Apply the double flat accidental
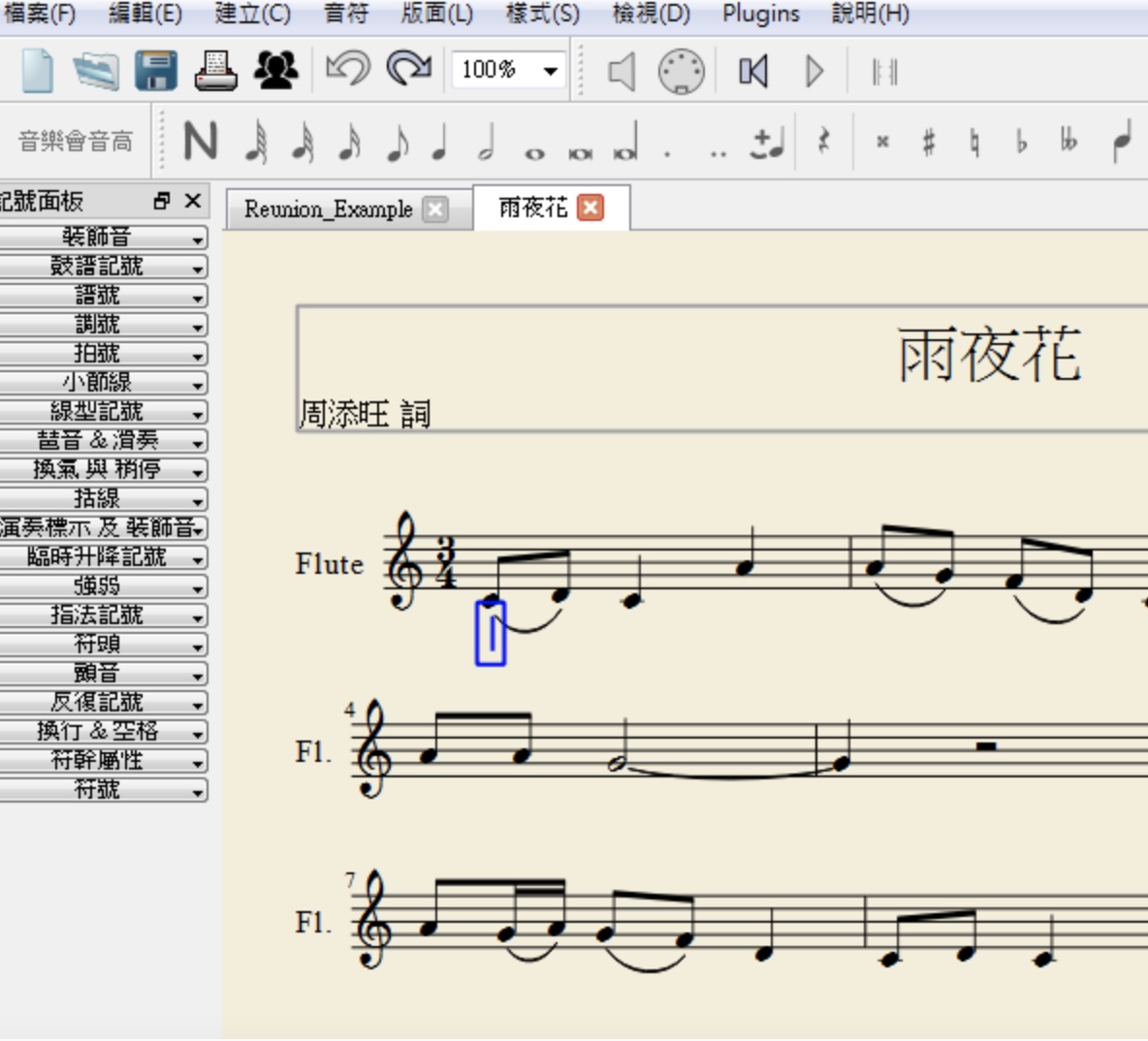 tap(1068, 141)
